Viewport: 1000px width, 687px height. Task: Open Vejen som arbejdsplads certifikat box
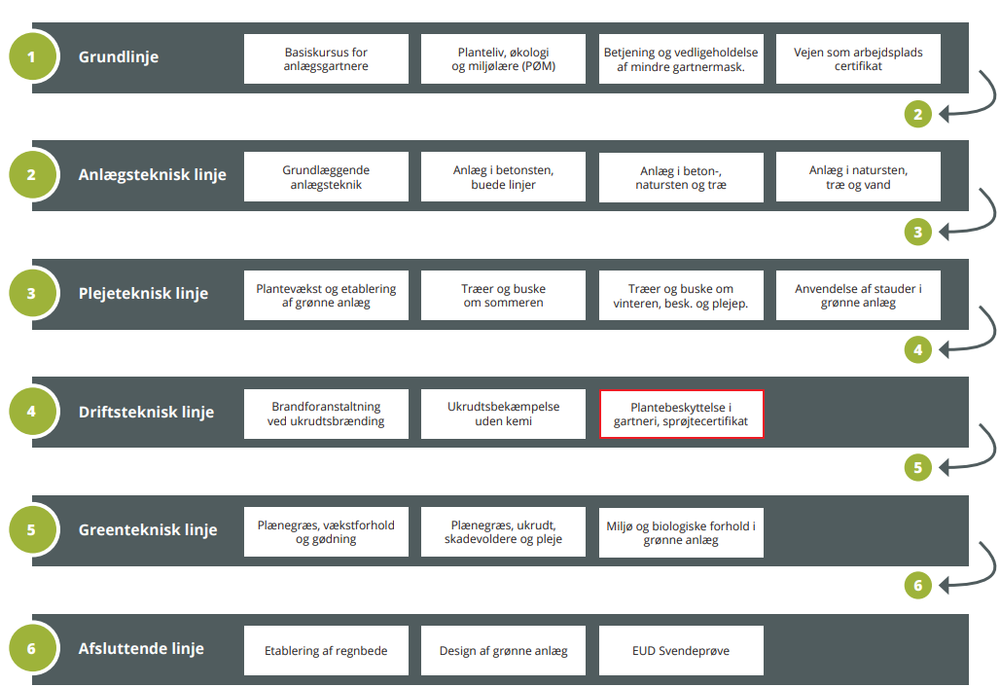858,59
